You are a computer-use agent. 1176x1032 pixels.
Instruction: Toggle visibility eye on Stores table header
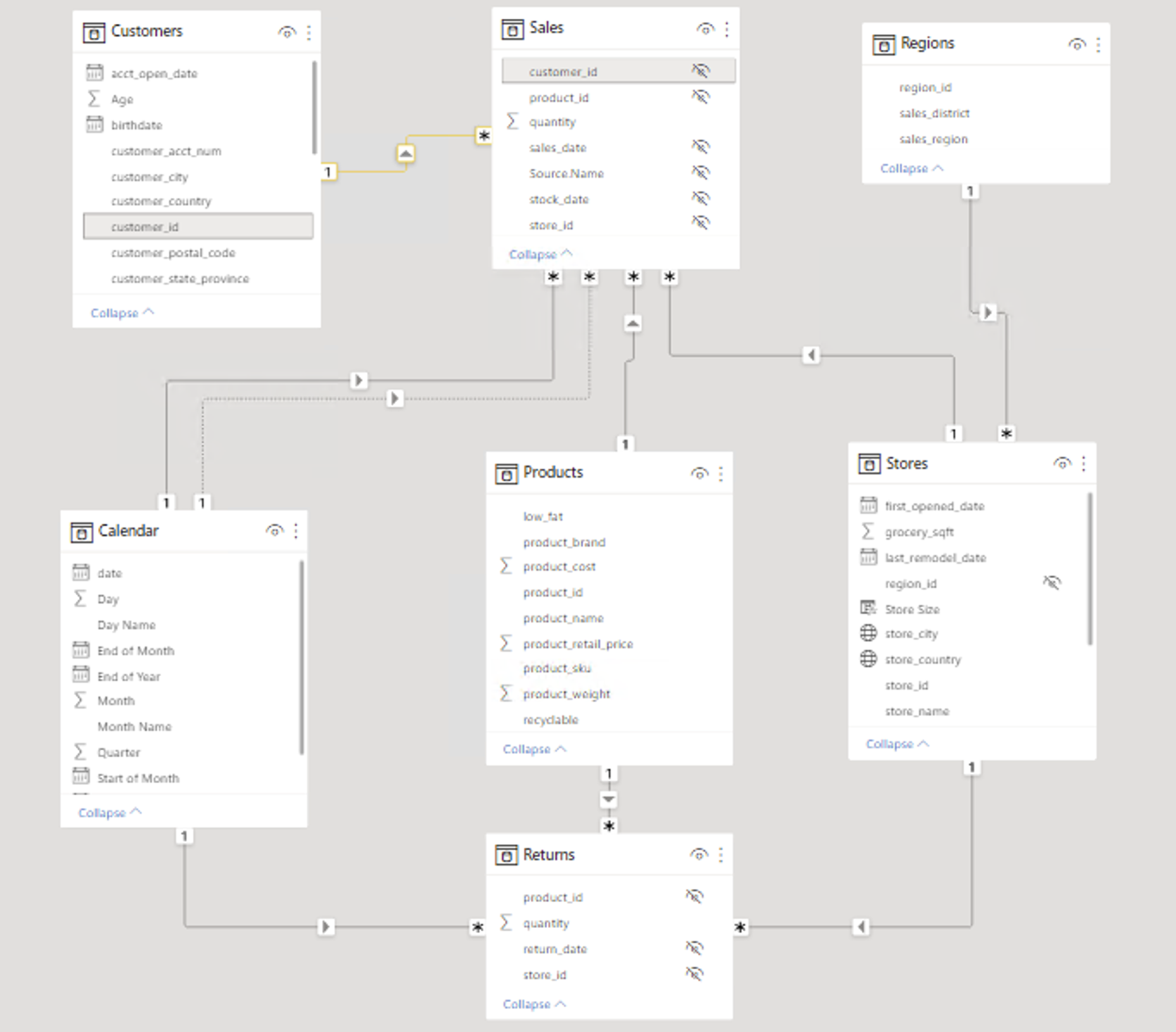tap(1062, 463)
